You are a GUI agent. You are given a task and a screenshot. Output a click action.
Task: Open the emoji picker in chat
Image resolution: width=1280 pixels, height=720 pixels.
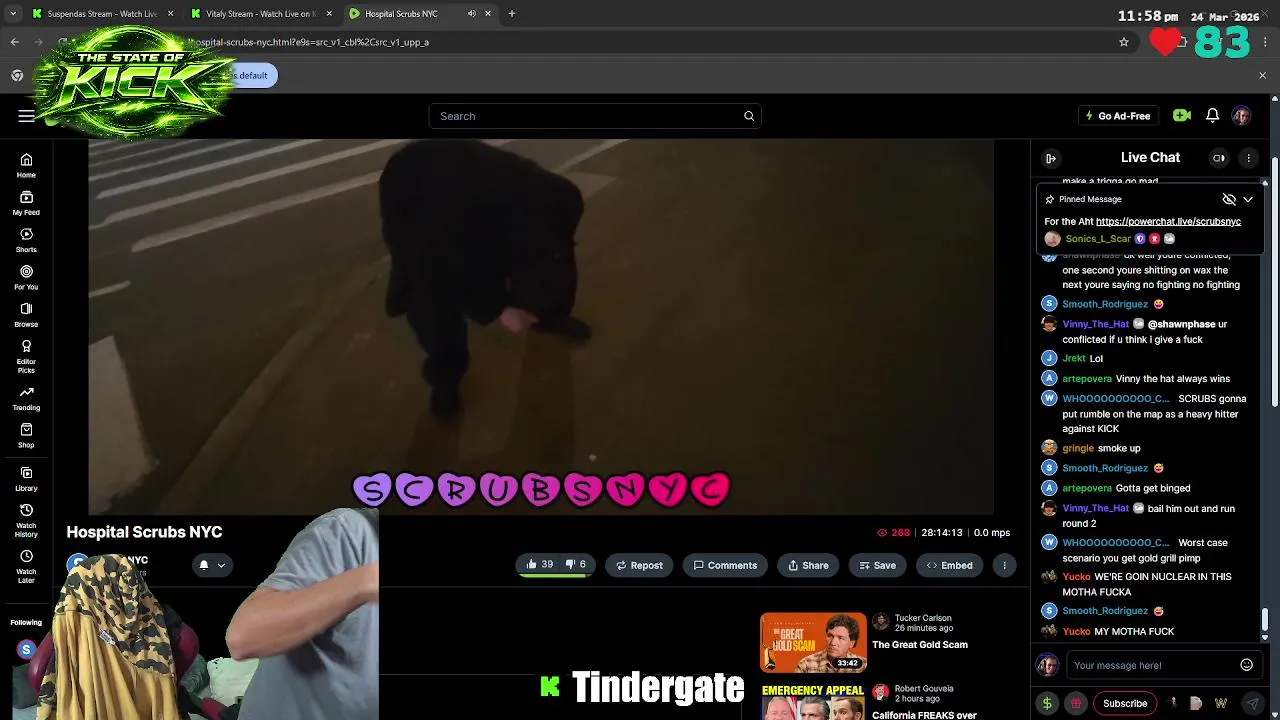(x=1246, y=665)
